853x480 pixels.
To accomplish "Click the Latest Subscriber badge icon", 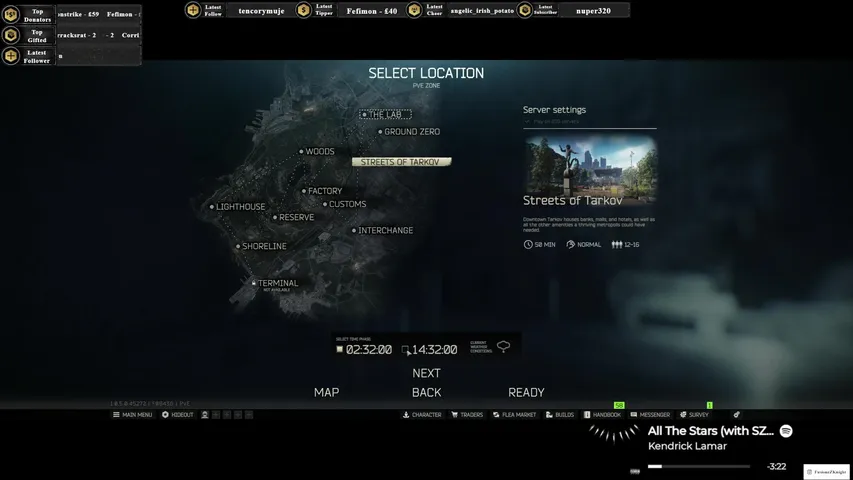I will pos(524,10).
